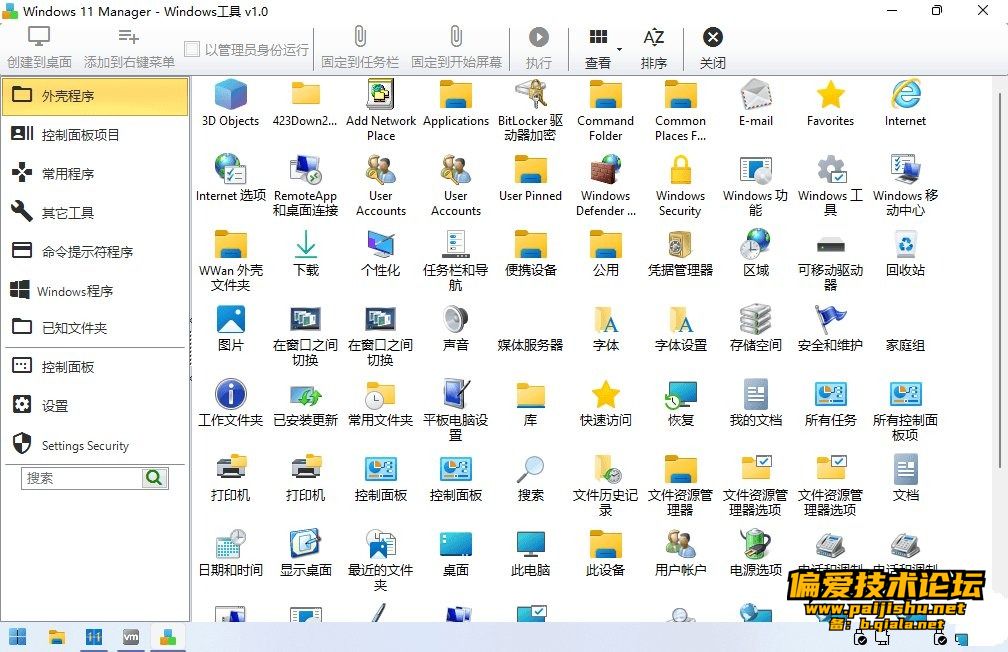Select 其它工具 in the sidebar
The width and height of the screenshot is (1008, 652).
pos(95,213)
